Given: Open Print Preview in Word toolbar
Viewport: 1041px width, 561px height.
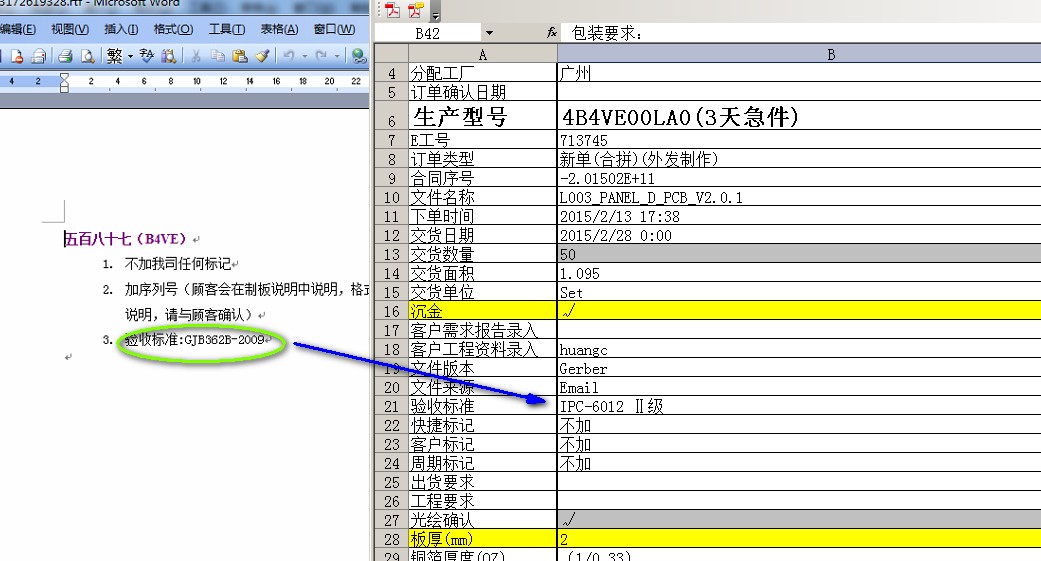Looking at the screenshot, I should (87, 56).
